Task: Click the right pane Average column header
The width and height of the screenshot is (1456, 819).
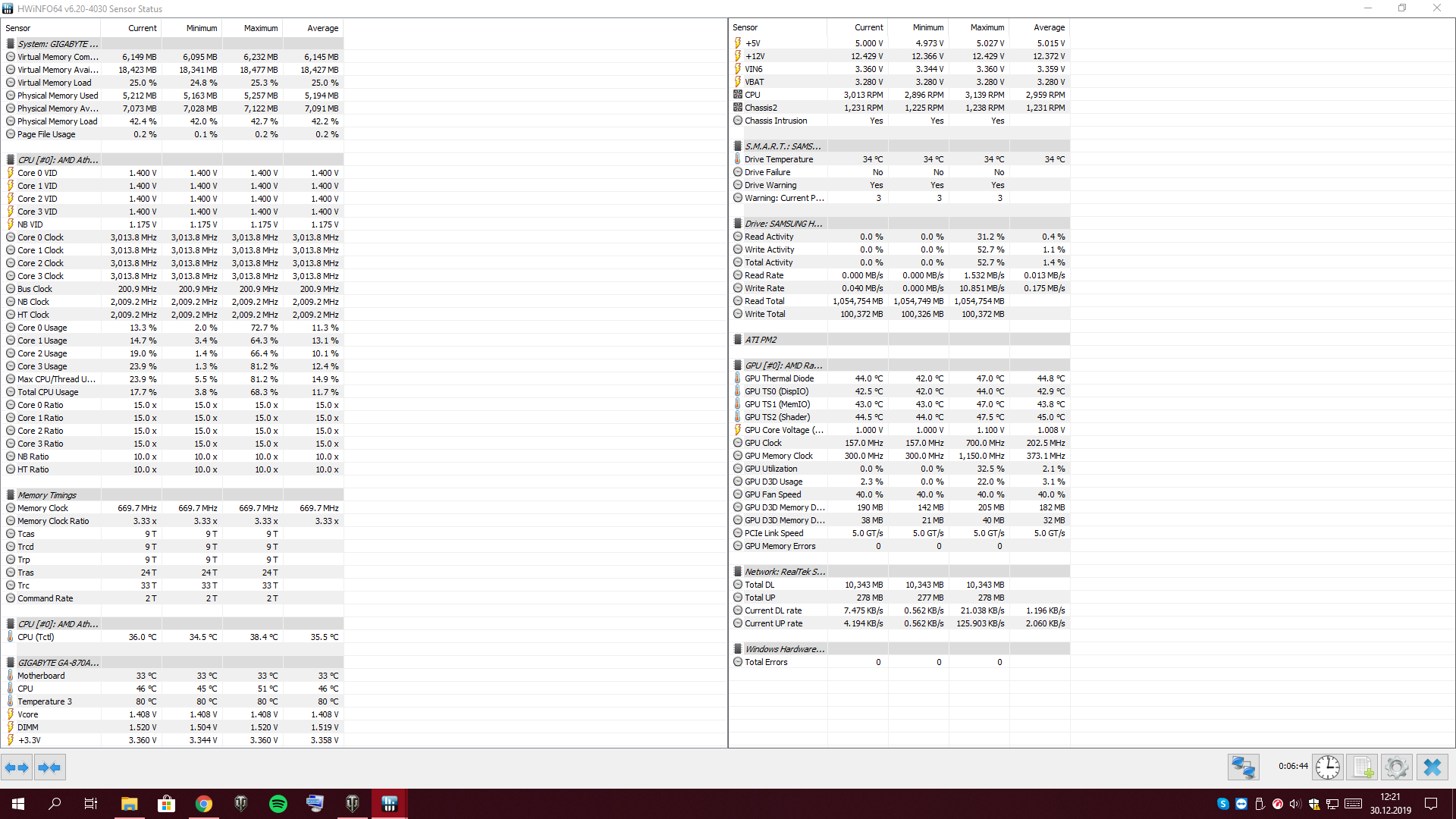Action: (x=1049, y=27)
